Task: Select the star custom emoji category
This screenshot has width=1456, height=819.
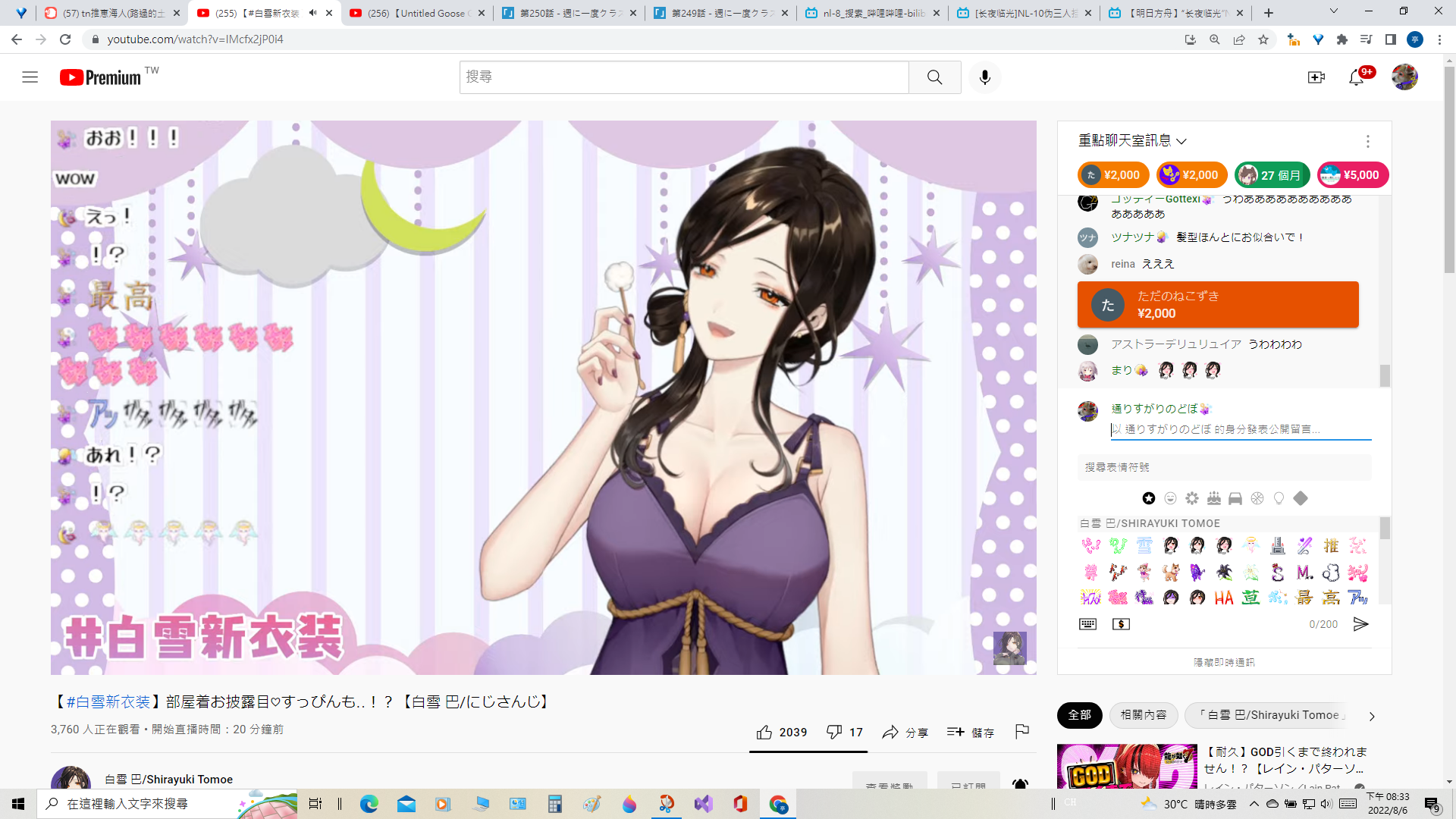Action: coord(1149,498)
